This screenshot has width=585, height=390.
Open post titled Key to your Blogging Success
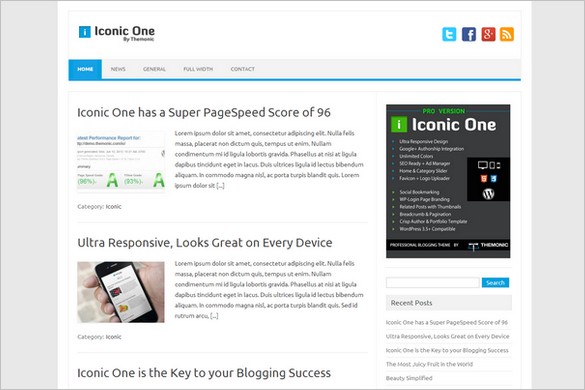pyautogui.click(x=204, y=373)
